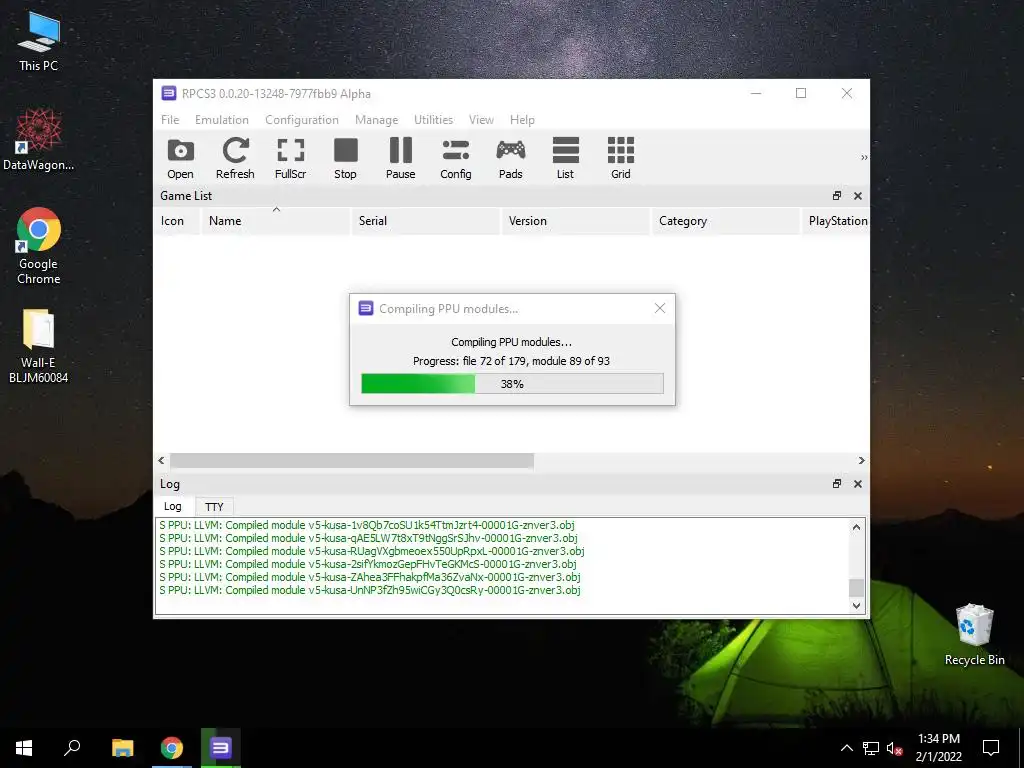Image resolution: width=1024 pixels, height=768 pixels.
Task: Open the Configuration menu
Action: (302, 120)
